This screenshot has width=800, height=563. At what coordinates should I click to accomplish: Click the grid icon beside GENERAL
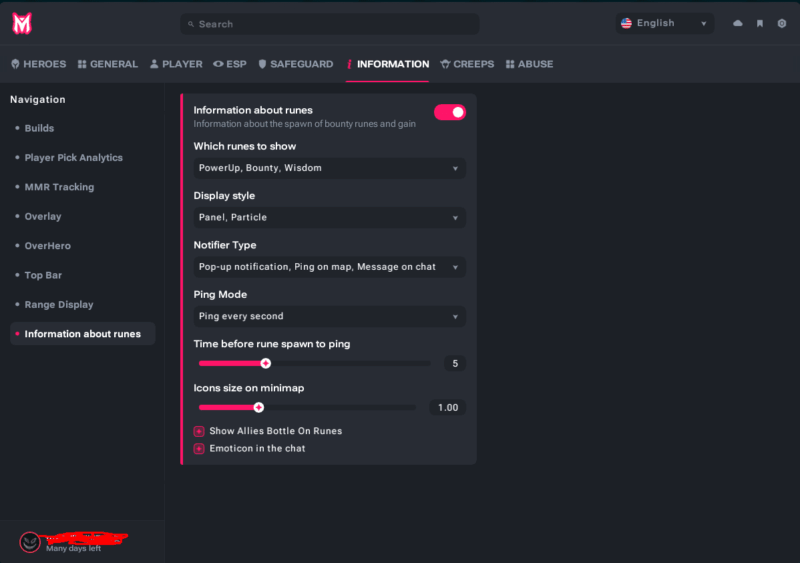[x=82, y=64]
